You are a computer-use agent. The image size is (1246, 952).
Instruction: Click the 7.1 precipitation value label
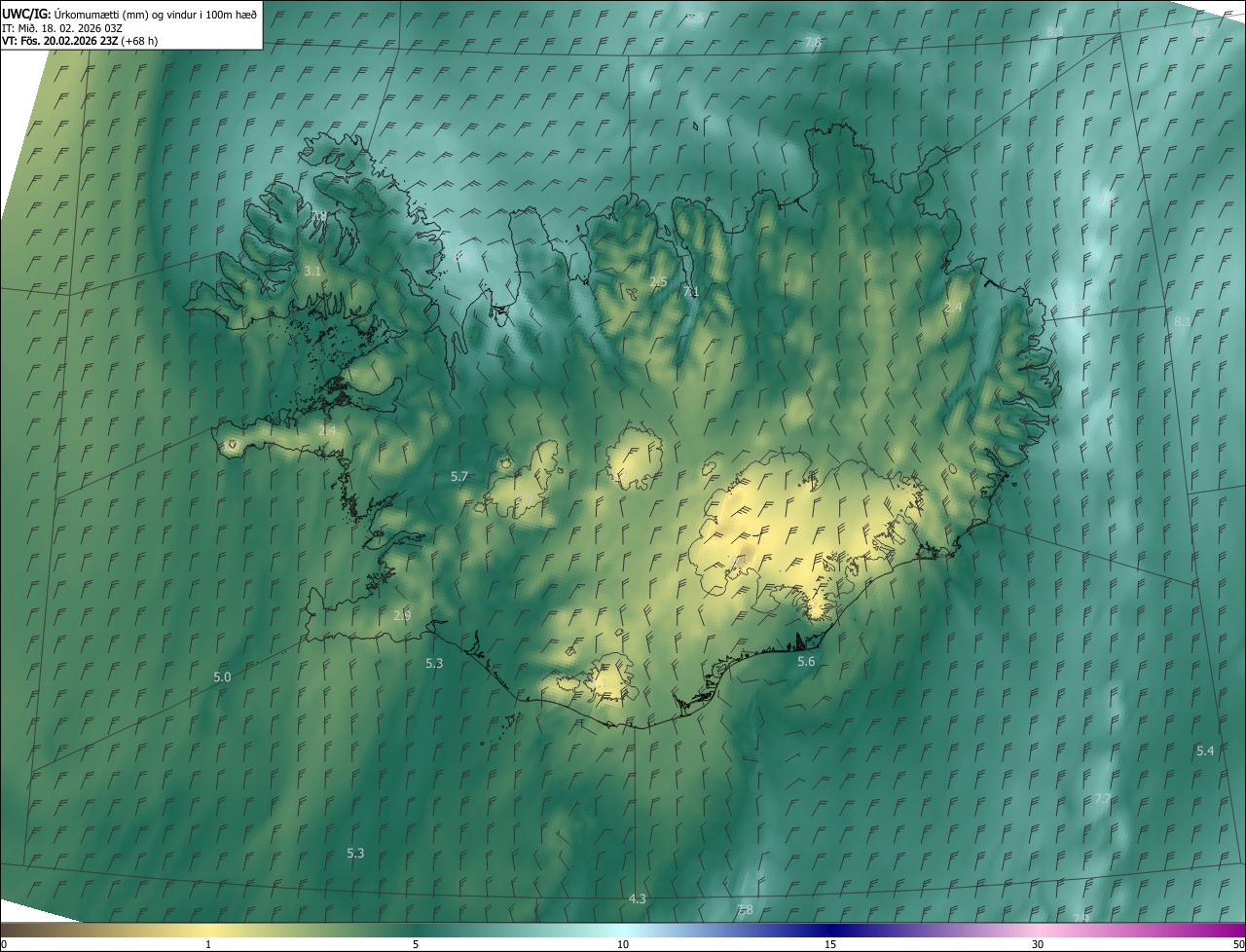coord(691,291)
